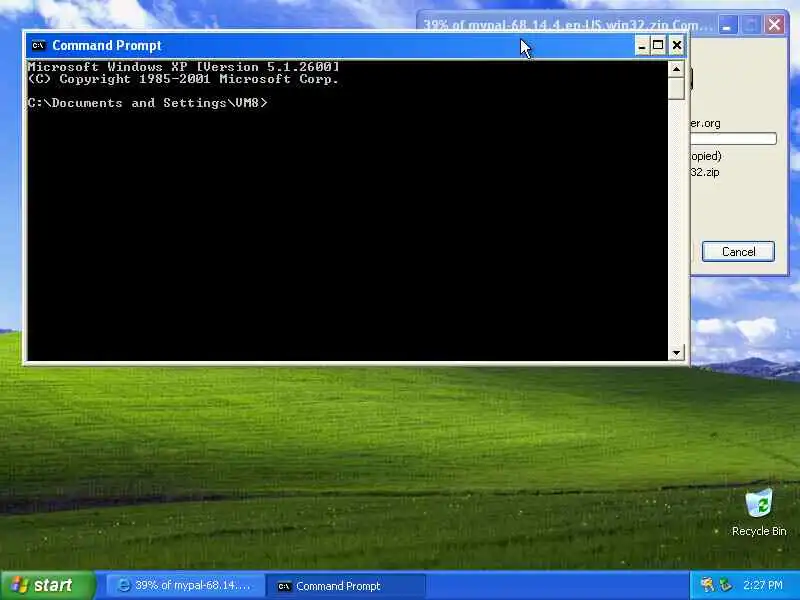Click the Microsoft Windows XP version line
This screenshot has height=600, width=800.
tap(183, 67)
